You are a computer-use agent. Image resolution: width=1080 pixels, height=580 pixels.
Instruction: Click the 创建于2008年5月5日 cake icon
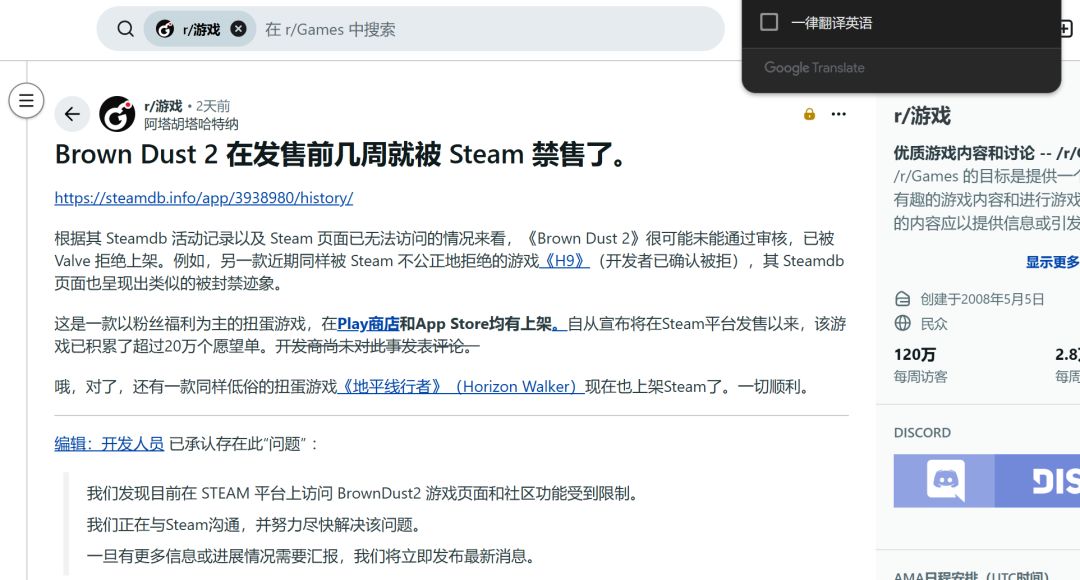902,299
